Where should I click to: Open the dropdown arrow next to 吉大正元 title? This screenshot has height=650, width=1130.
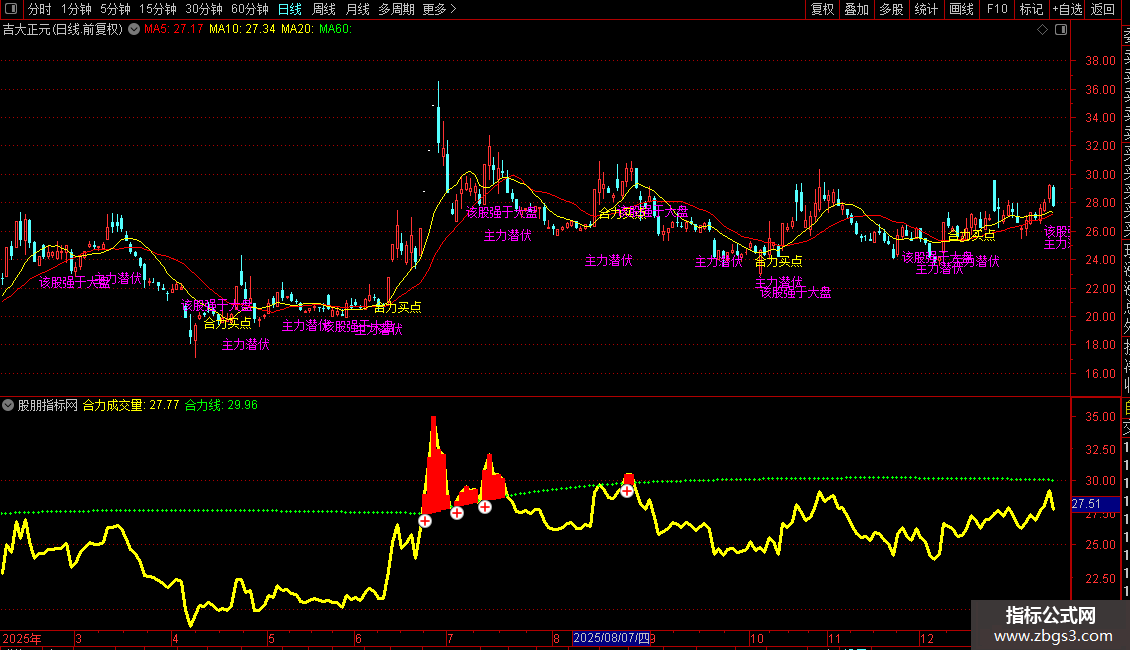click(134, 30)
